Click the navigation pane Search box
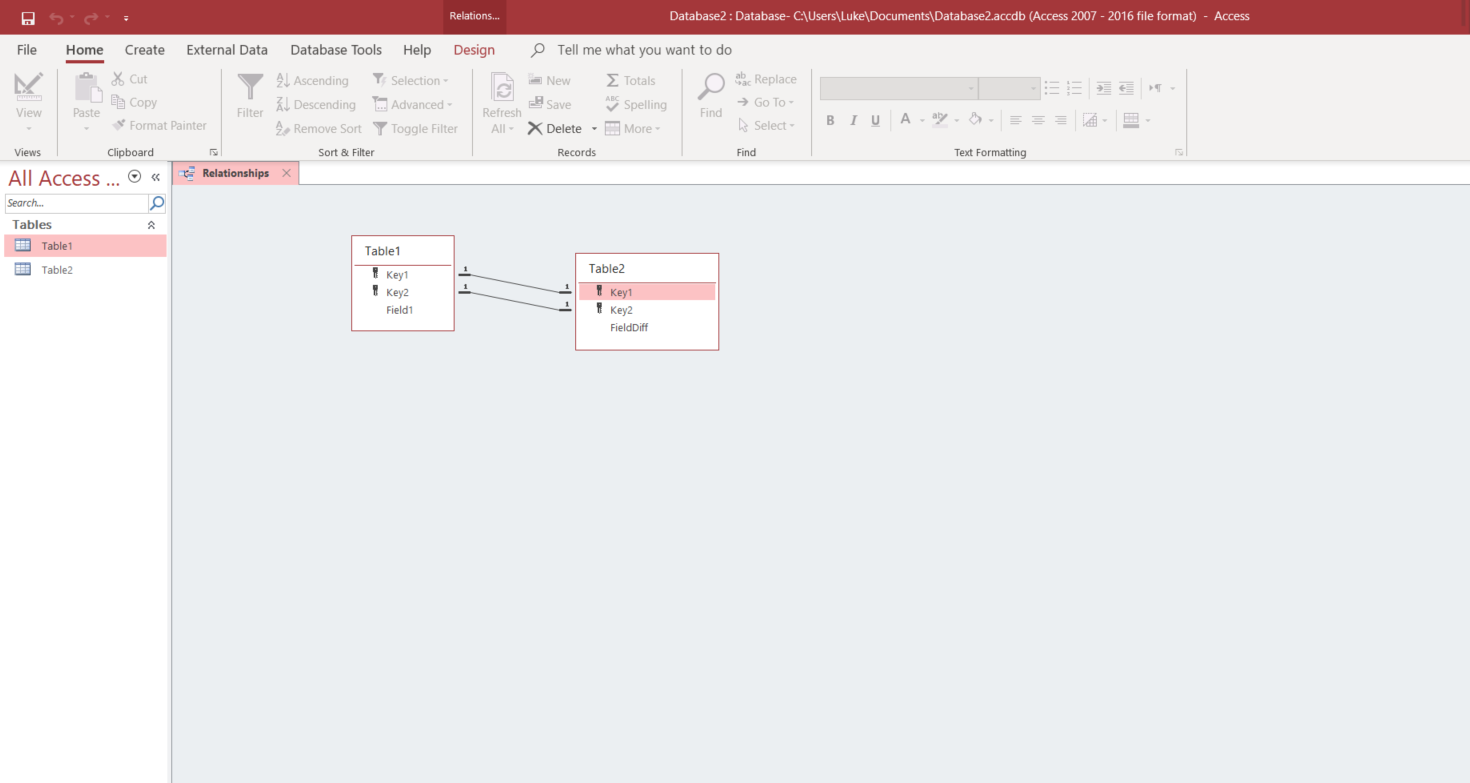The image size is (1470, 783). [76, 203]
